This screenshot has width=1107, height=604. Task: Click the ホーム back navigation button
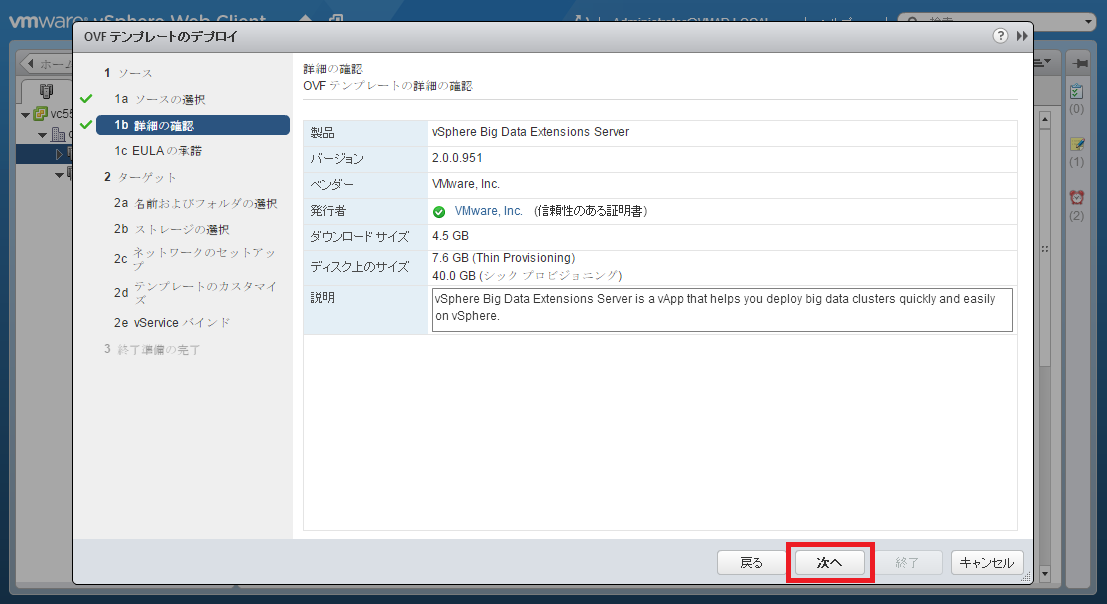[47, 64]
